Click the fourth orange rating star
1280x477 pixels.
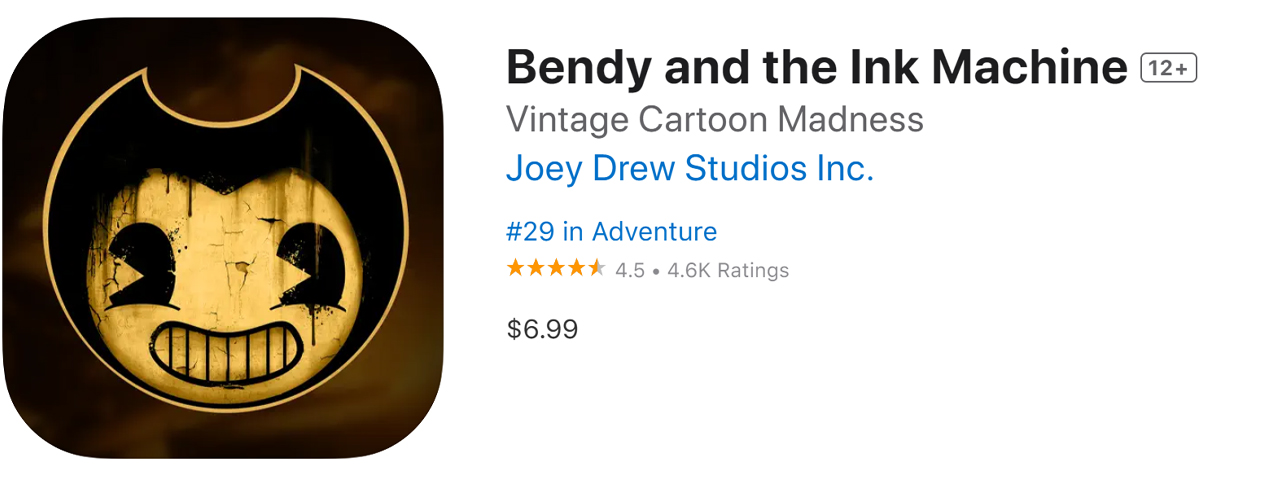click(x=576, y=268)
